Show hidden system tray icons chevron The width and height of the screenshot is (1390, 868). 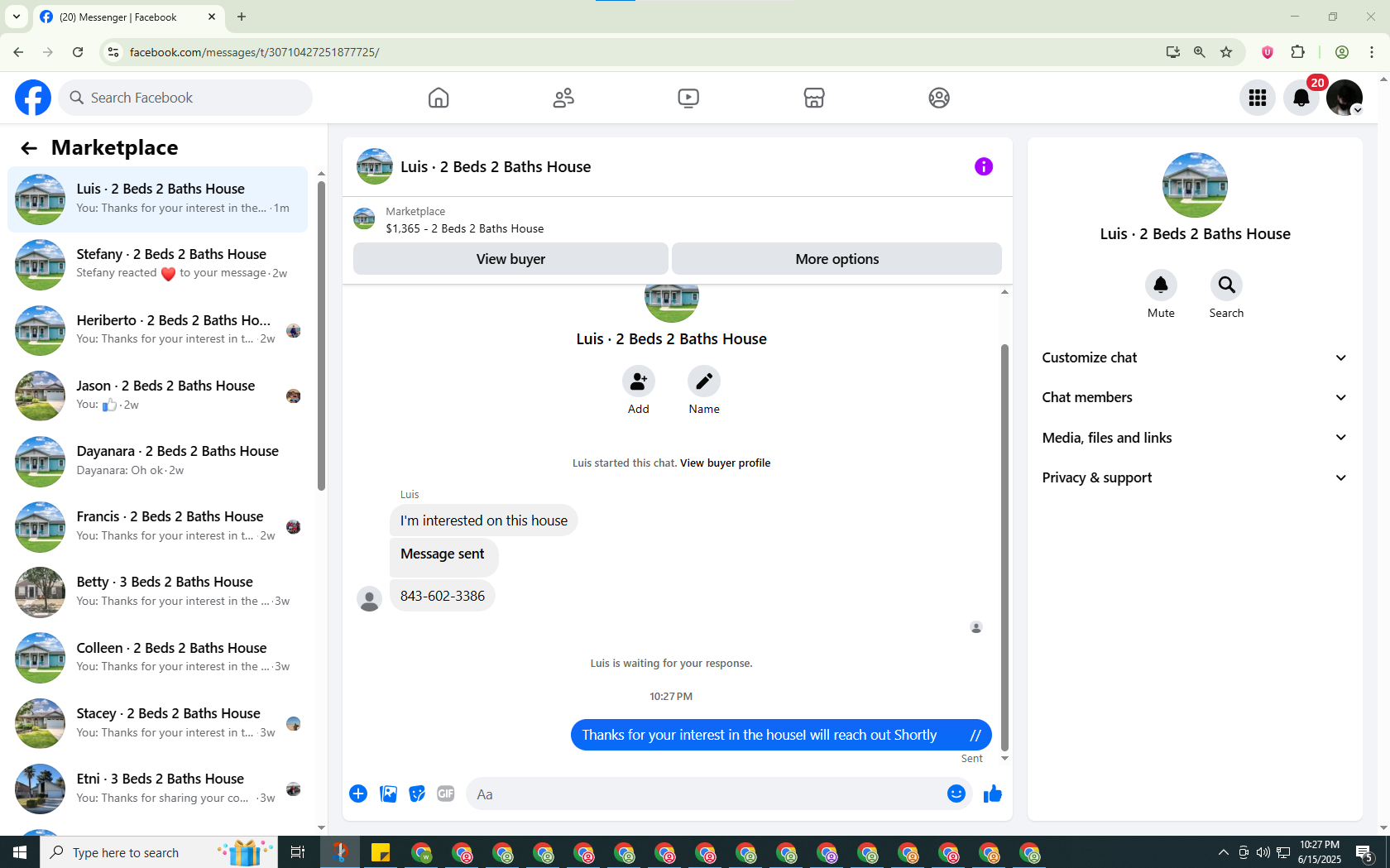click(1223, 852)
